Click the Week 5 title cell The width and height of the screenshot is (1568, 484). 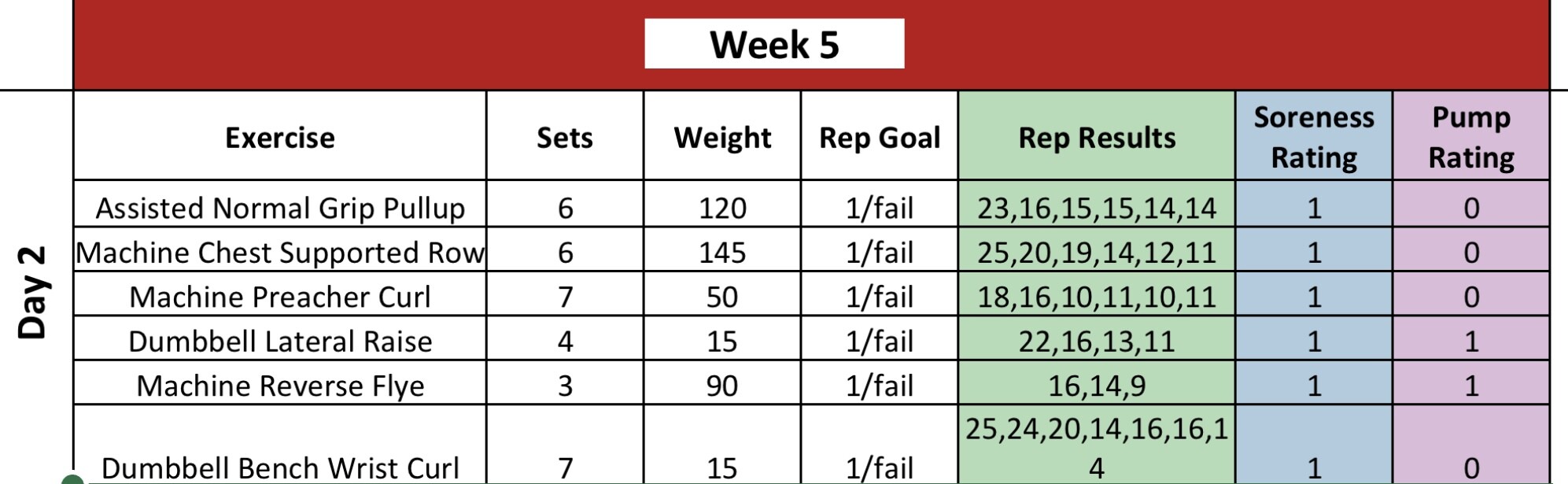774,44
